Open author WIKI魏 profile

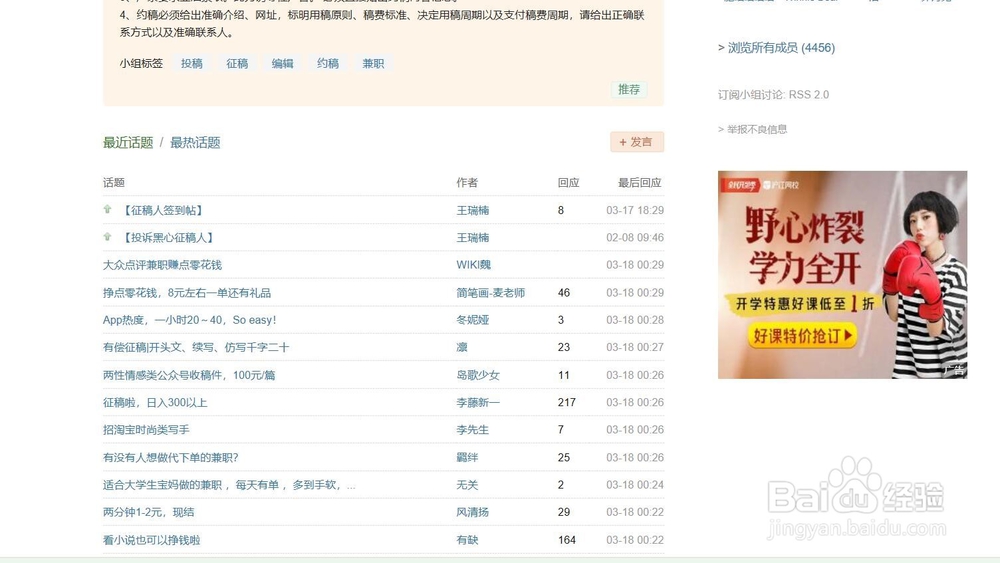pyautogui.click(x=473, y=265)
